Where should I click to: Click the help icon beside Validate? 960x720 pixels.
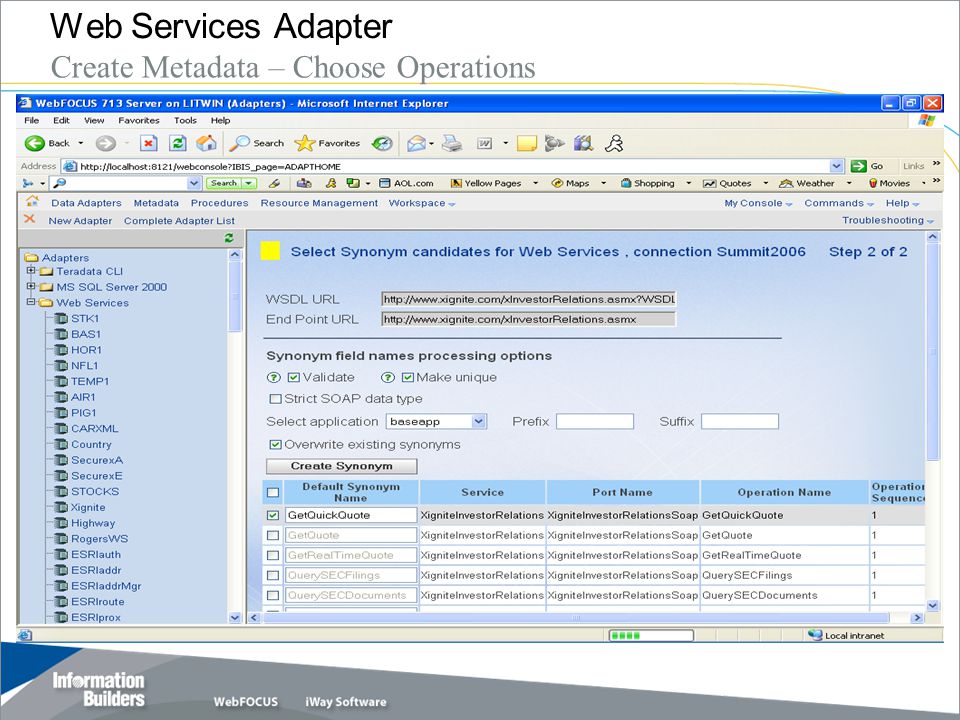274,378
